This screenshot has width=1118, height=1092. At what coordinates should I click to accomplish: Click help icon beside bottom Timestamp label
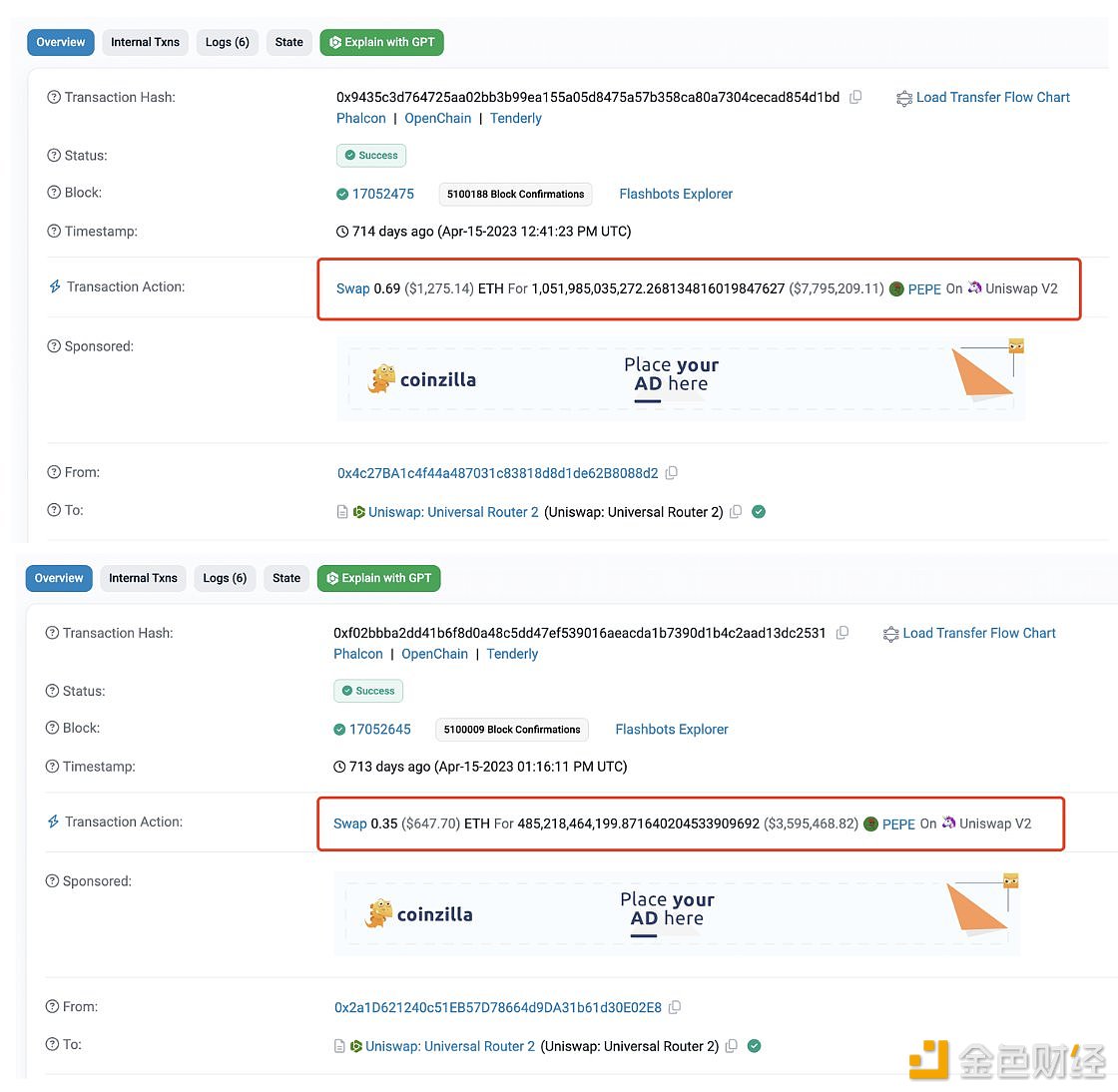point(52,767)
